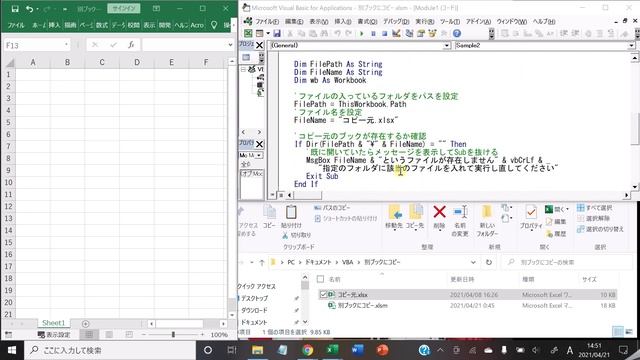Click the Windows Start button
The image size is (640, 360).
click(x=12, y=350)
